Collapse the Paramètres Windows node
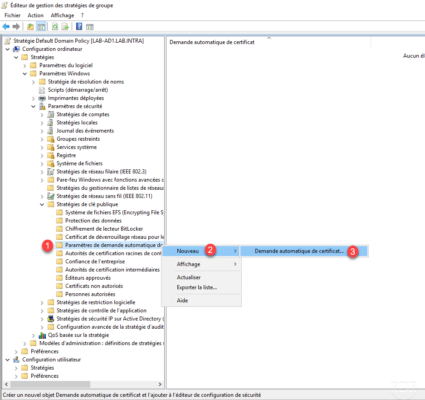 click(25, 74)
